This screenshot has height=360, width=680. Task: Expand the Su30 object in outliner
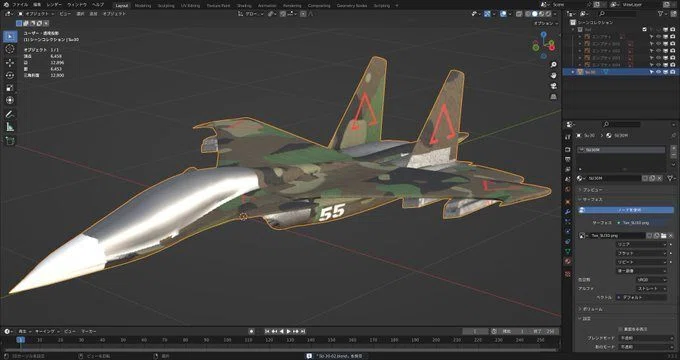pos(573,72)
